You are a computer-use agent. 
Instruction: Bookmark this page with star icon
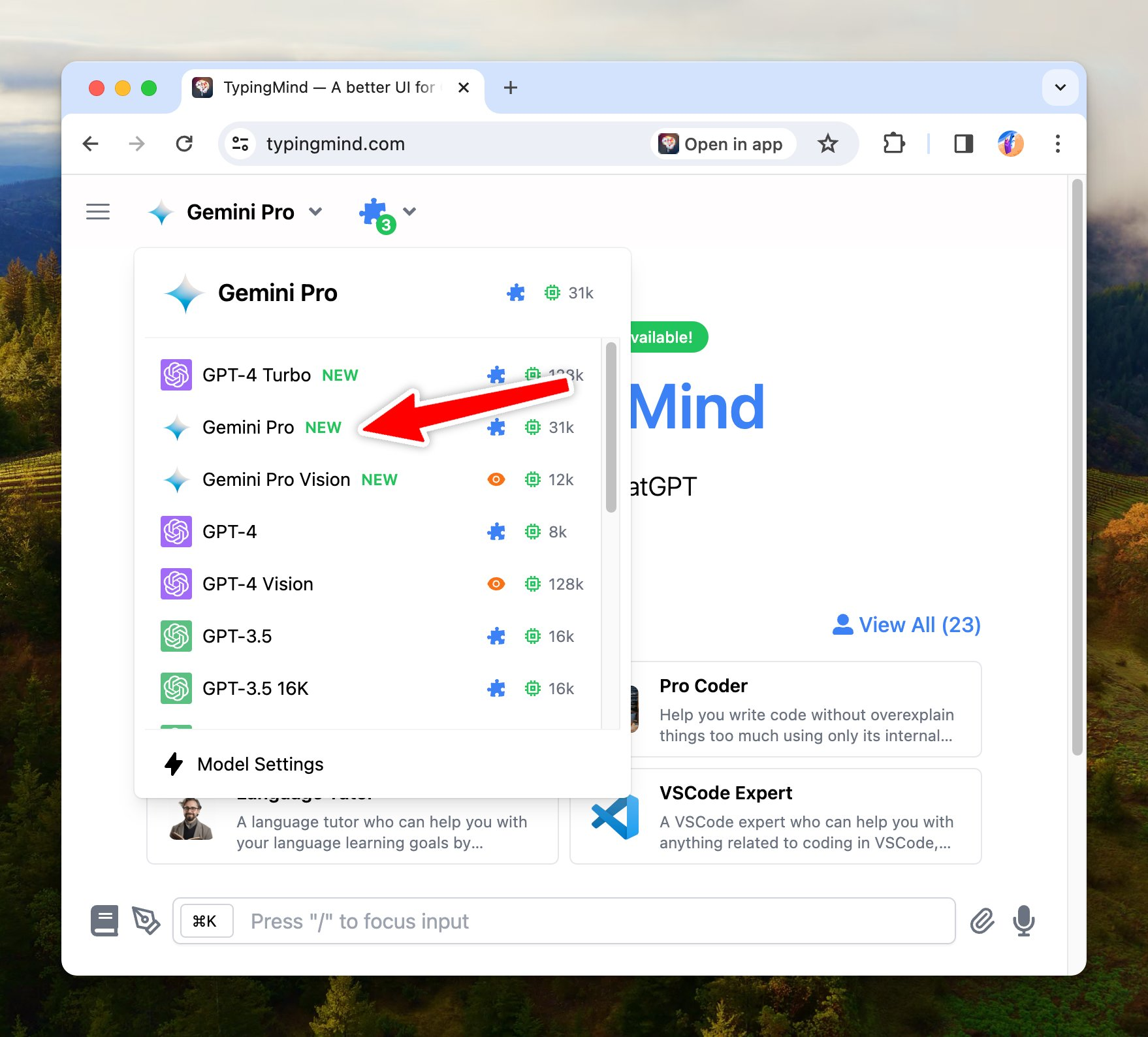coord(828,144)
